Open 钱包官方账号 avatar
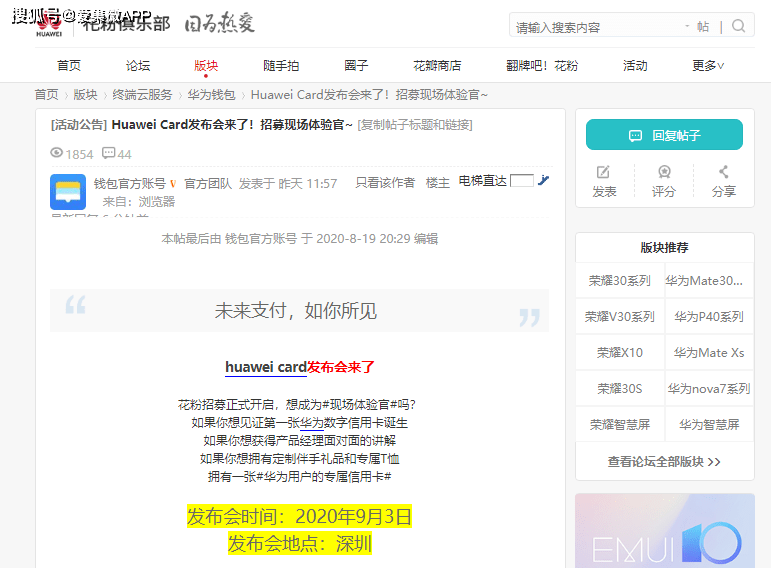This screenshot has width=771, height=568. 68,192
